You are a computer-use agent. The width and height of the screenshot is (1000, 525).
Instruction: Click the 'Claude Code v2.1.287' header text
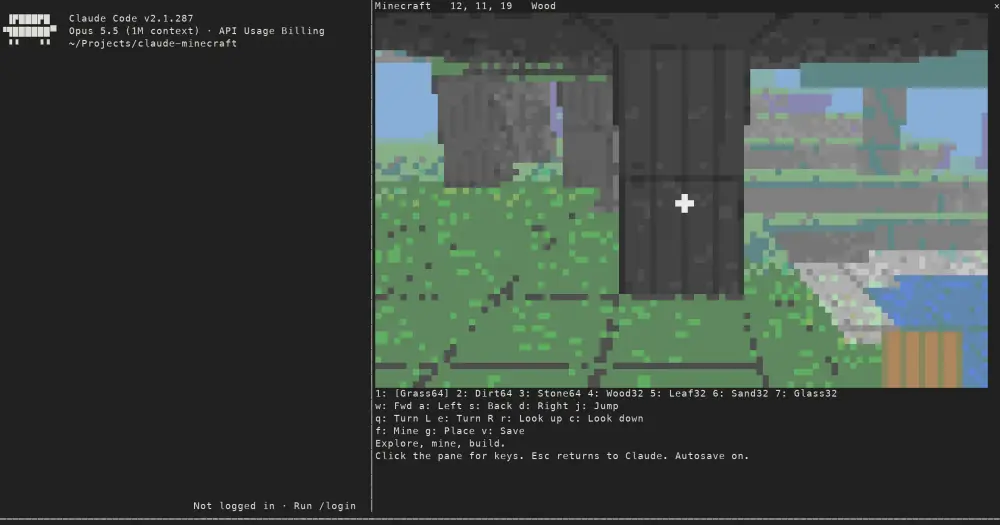[x=131, y=18]
